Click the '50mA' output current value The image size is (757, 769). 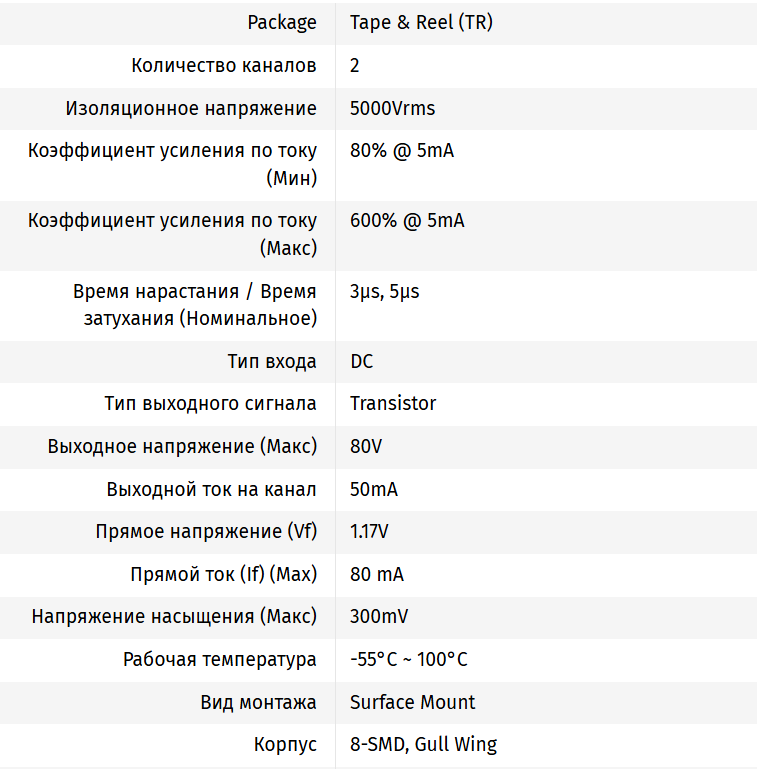coord(373,490)
